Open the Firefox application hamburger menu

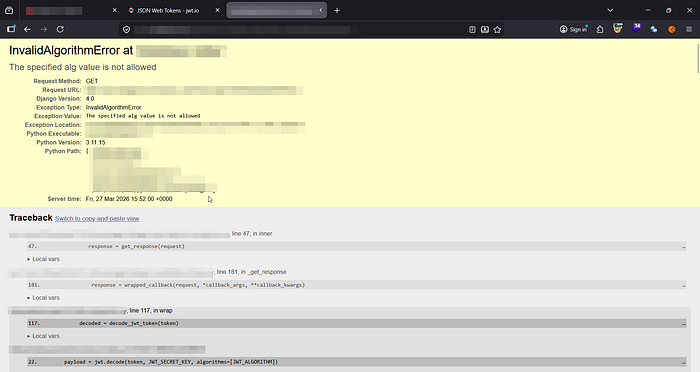tap(689, 29)
